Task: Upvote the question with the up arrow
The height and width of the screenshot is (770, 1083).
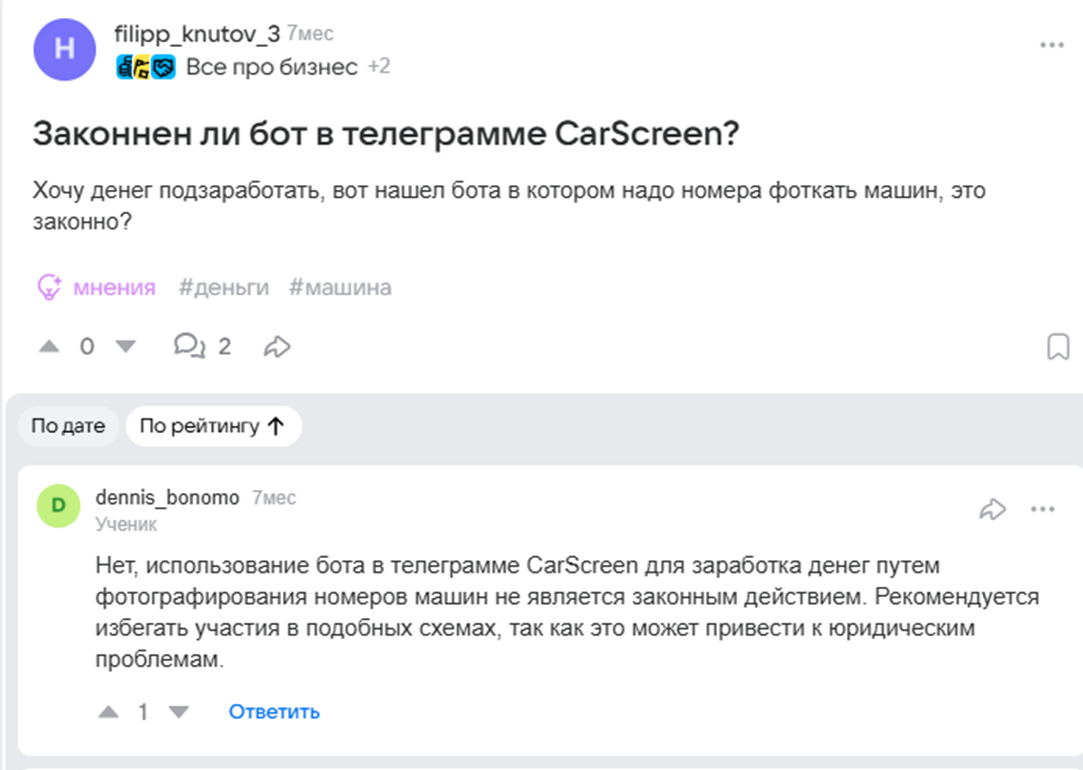Action: (49, 346)
